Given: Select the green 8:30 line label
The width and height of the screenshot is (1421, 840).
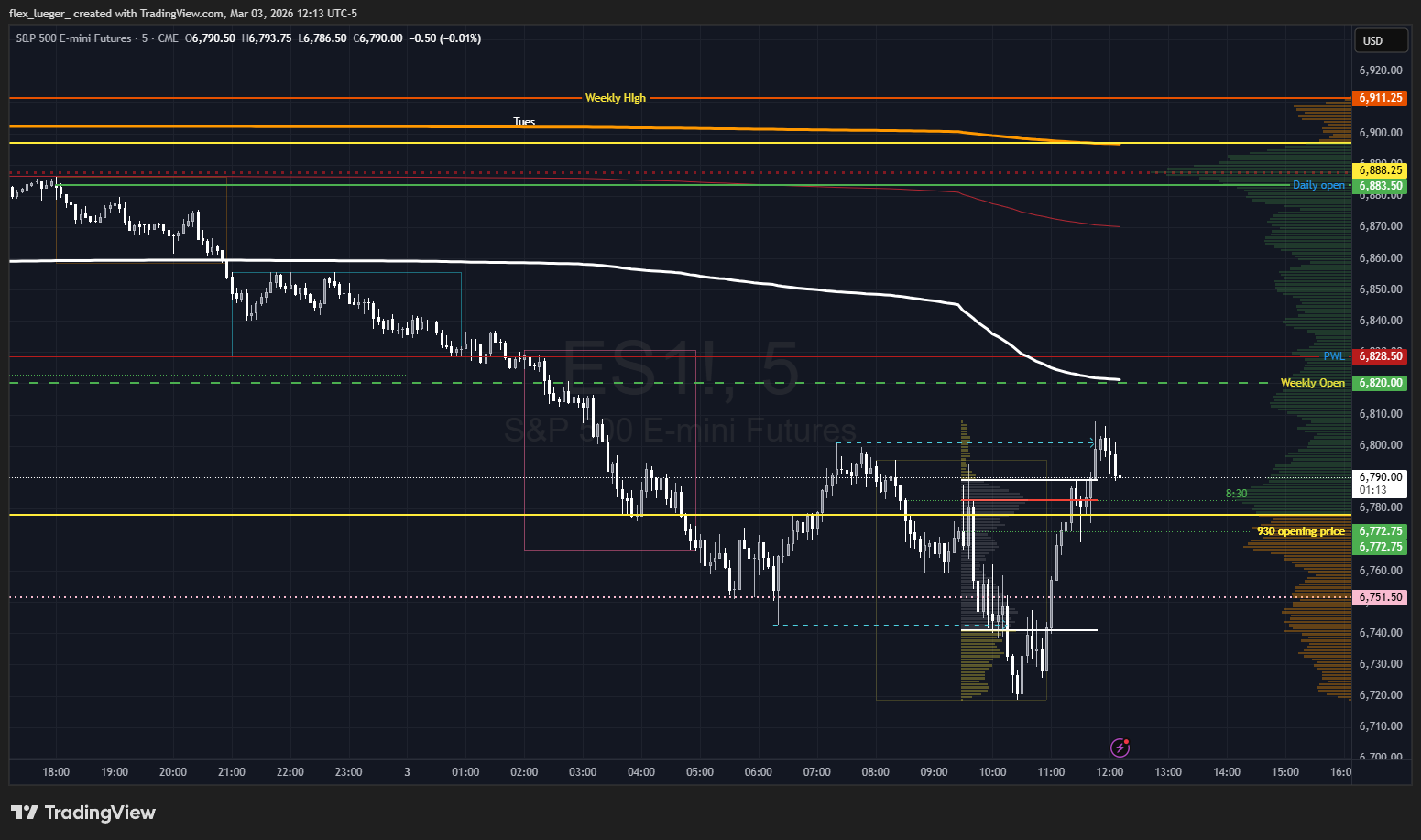Looking at the screenshot, I should pyautogui.click(x=1236, y=494).
